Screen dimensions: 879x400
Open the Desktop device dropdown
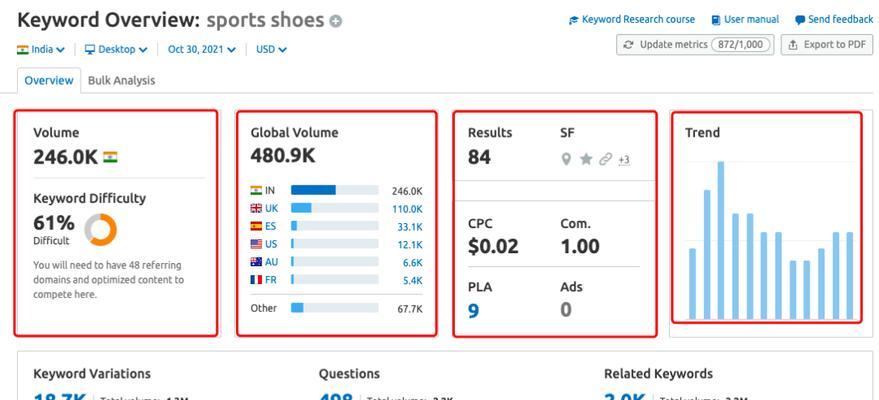pos(116,49)
